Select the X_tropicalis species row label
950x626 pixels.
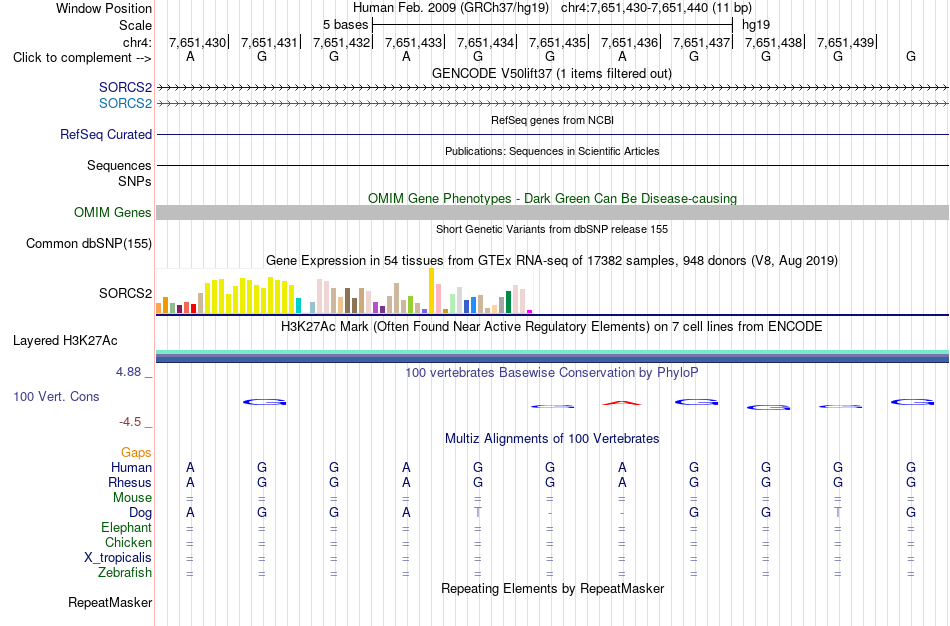point(118,558)
